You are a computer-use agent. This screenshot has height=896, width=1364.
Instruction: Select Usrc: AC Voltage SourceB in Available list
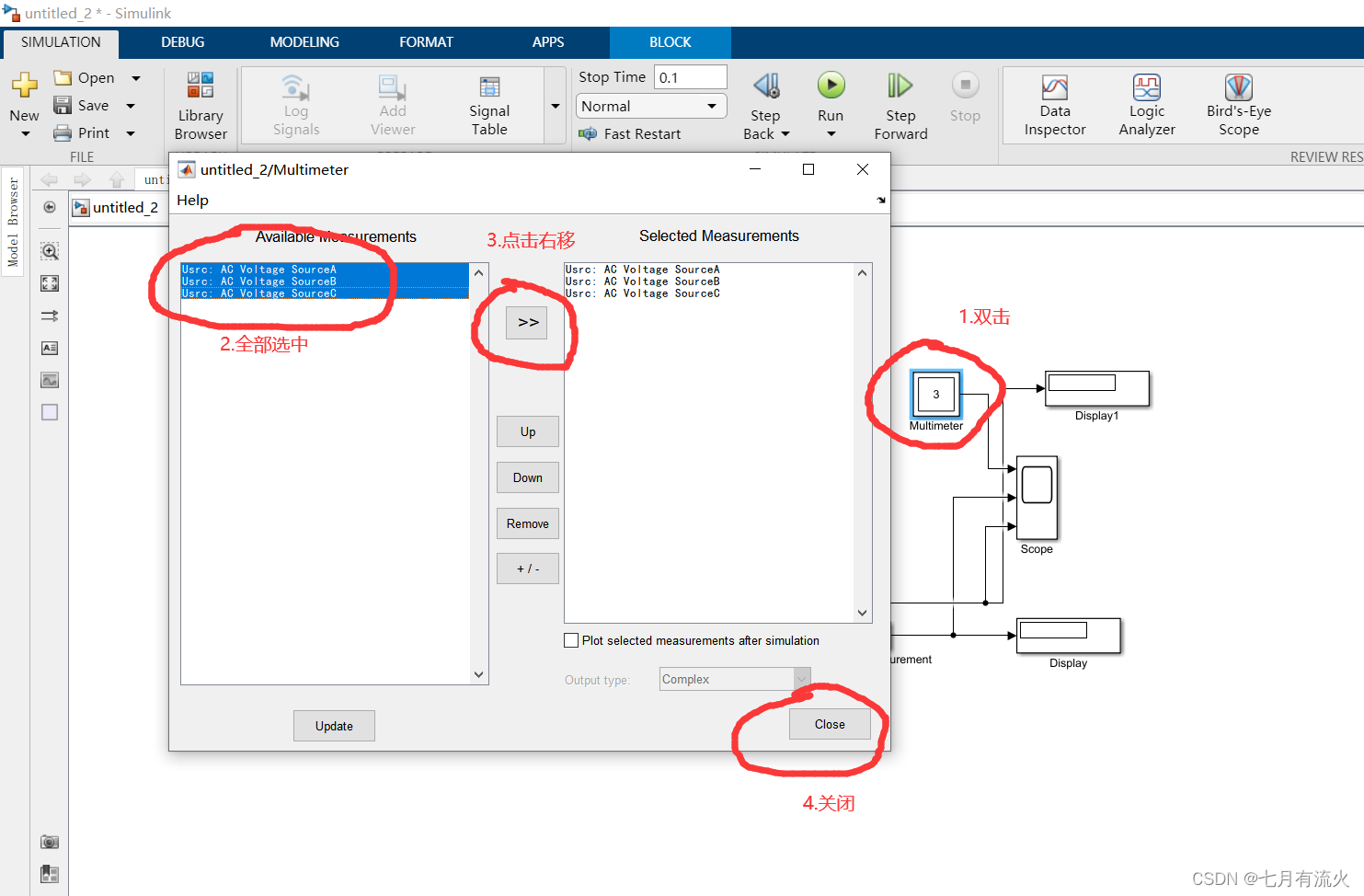tap(325, 281)
